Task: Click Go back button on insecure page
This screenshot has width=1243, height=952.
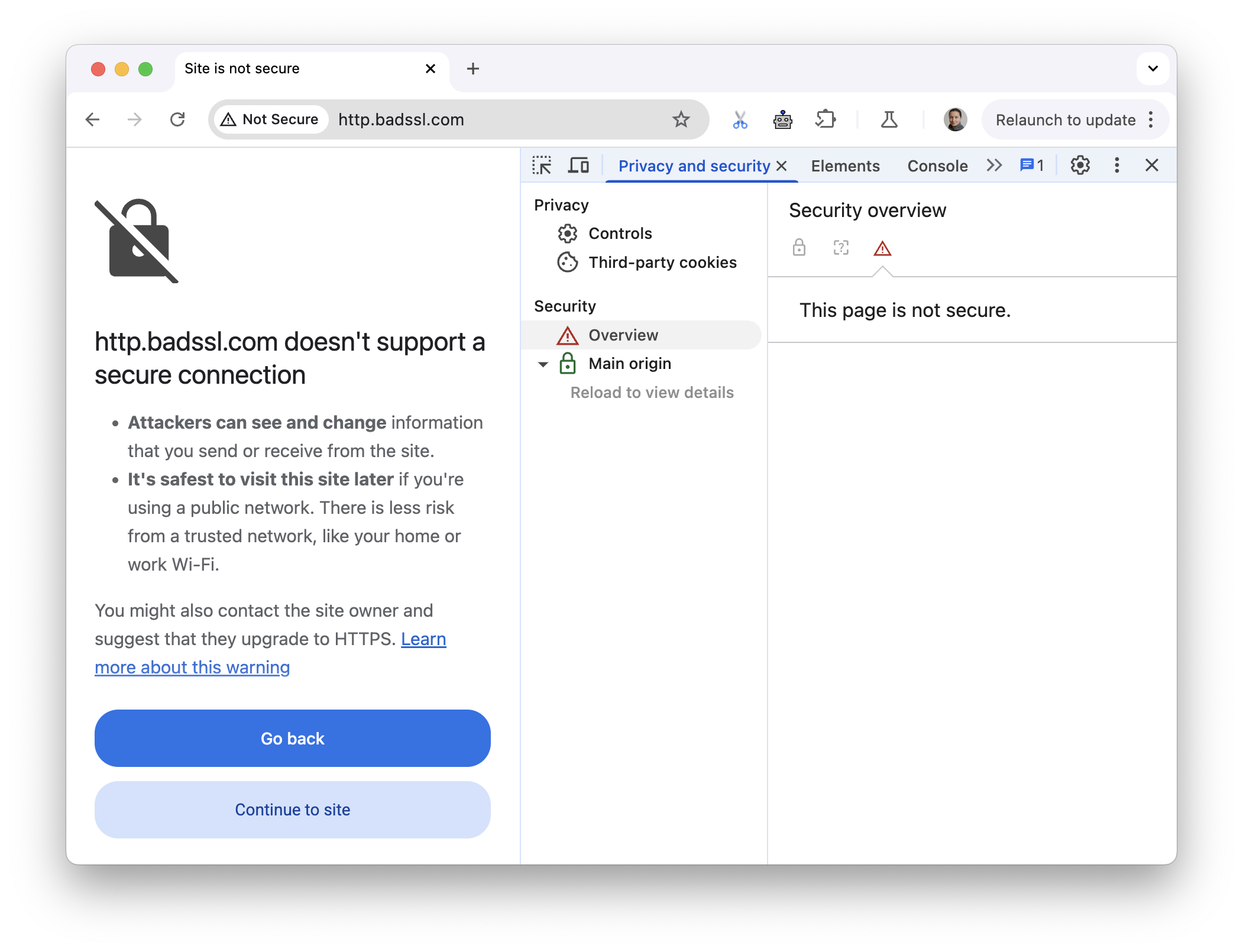Action: [293, 738]
